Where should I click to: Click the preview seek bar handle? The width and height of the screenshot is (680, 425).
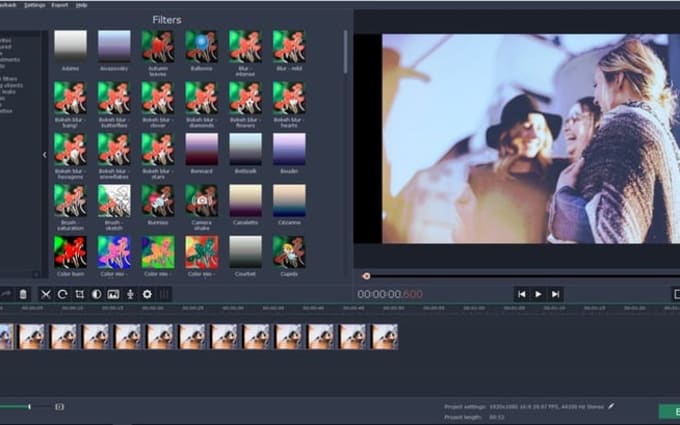366,276
